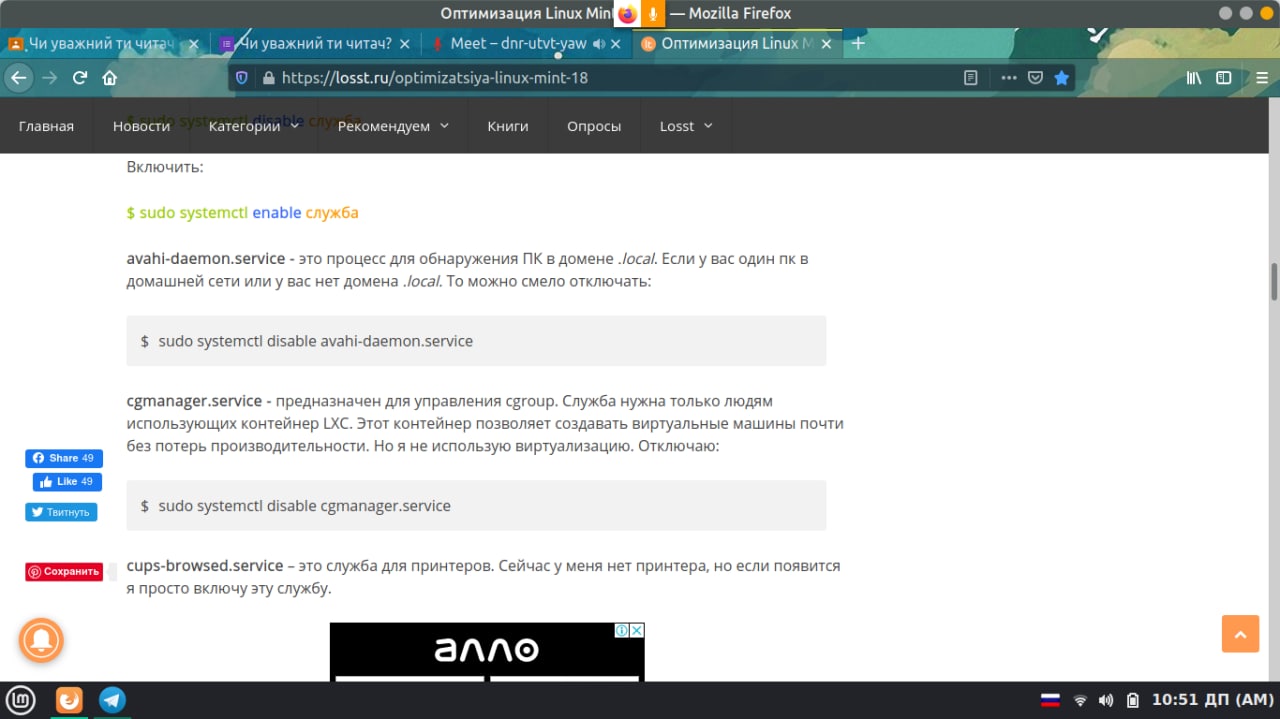Toggle the sidebar view icon
Viewport: 1280px width, 719px height.
(x=1223, y=77)
